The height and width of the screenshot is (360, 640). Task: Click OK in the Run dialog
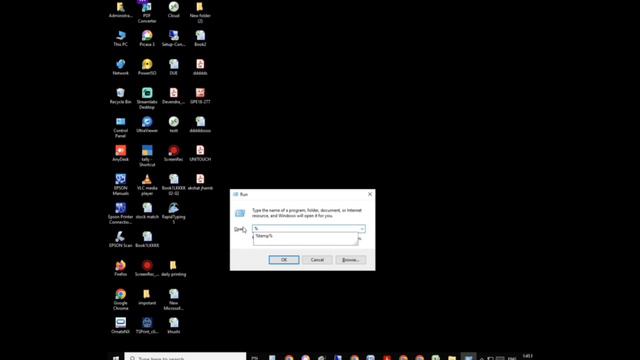pyautogui.click(x=284, y=260)
